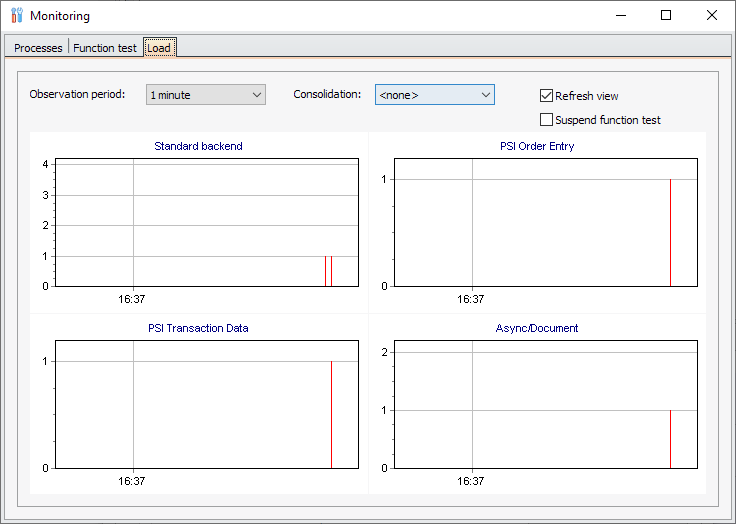Close the Monitoring window

coord(712,16)
